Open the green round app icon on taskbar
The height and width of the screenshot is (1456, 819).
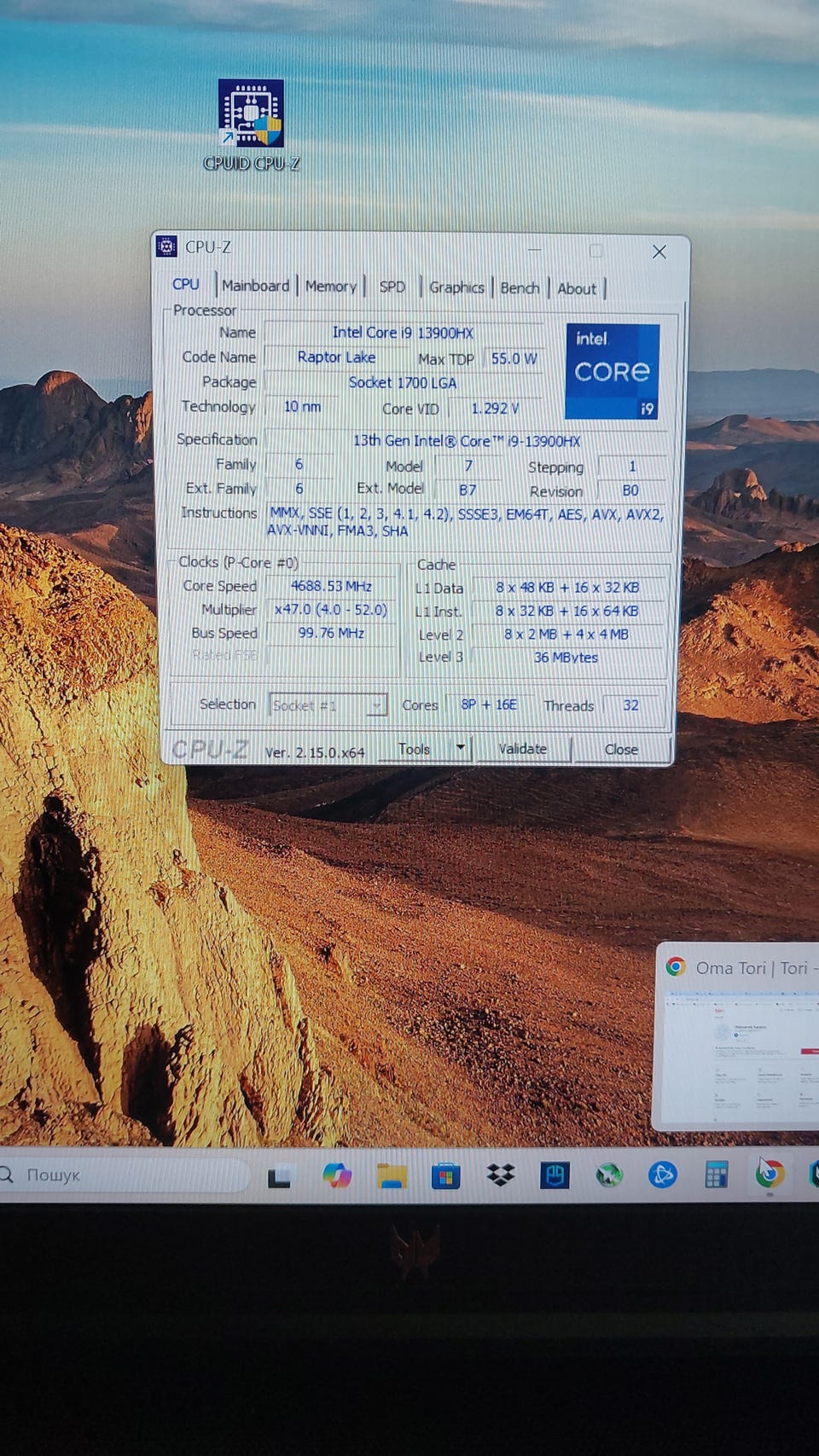click(609, 1175)
